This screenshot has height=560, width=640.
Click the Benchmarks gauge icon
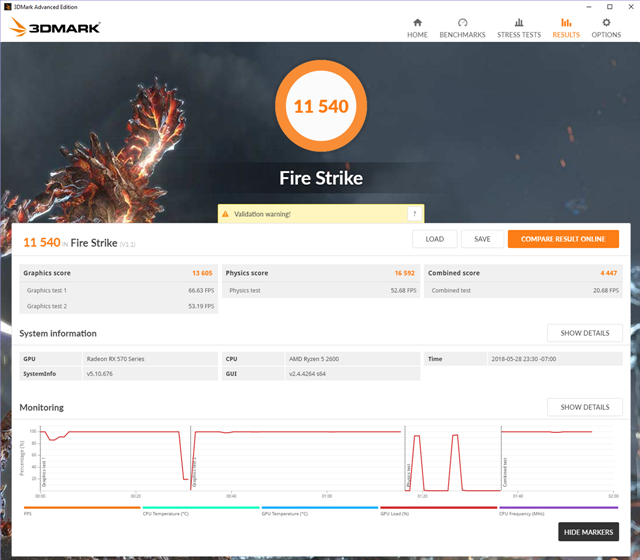[x=462, y=22]
